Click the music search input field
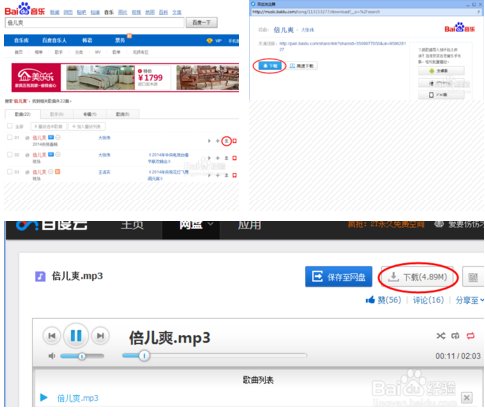 coord(94,23)
